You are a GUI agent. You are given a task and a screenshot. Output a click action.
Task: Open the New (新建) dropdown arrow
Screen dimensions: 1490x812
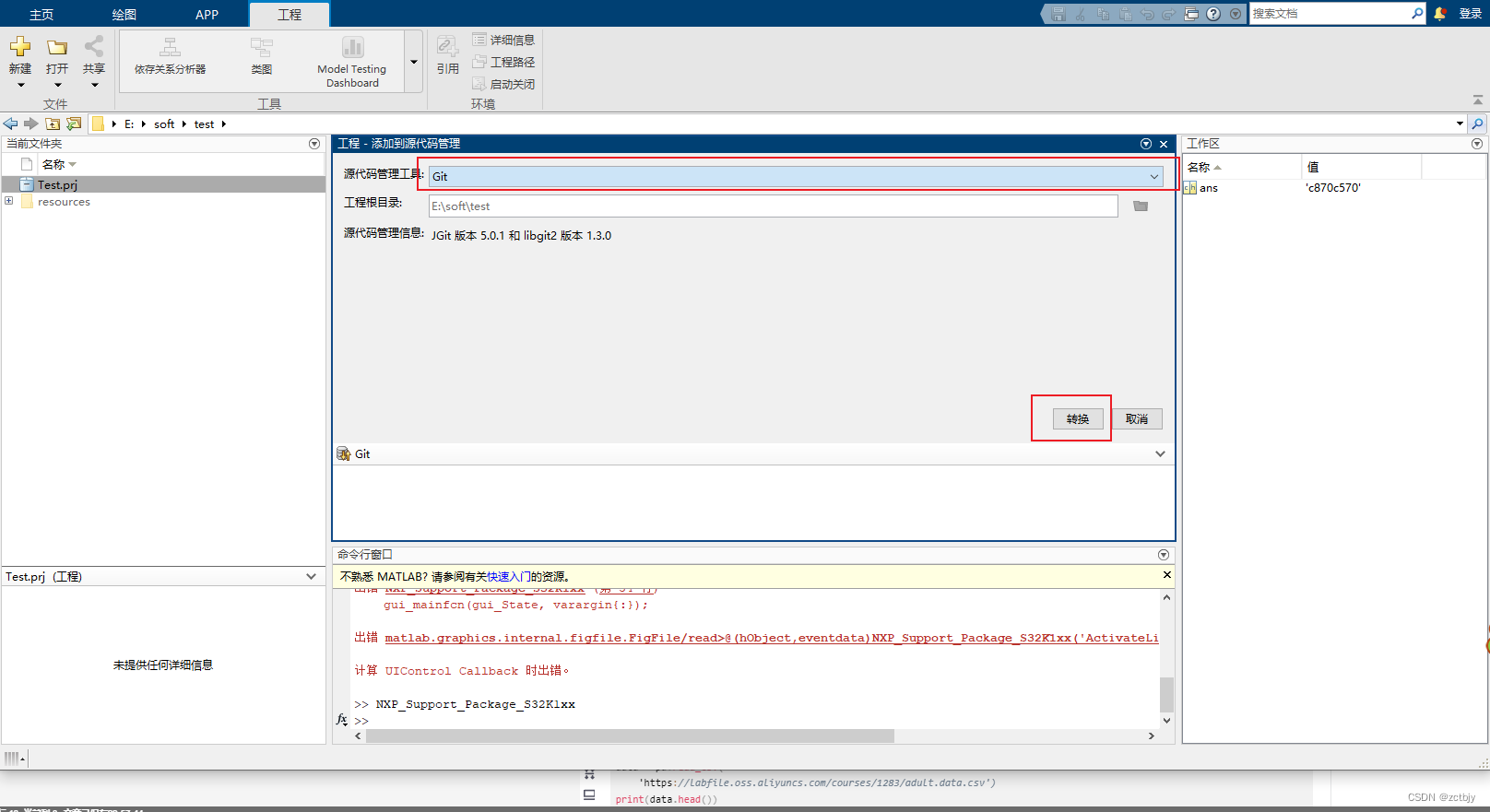[20, 85]
